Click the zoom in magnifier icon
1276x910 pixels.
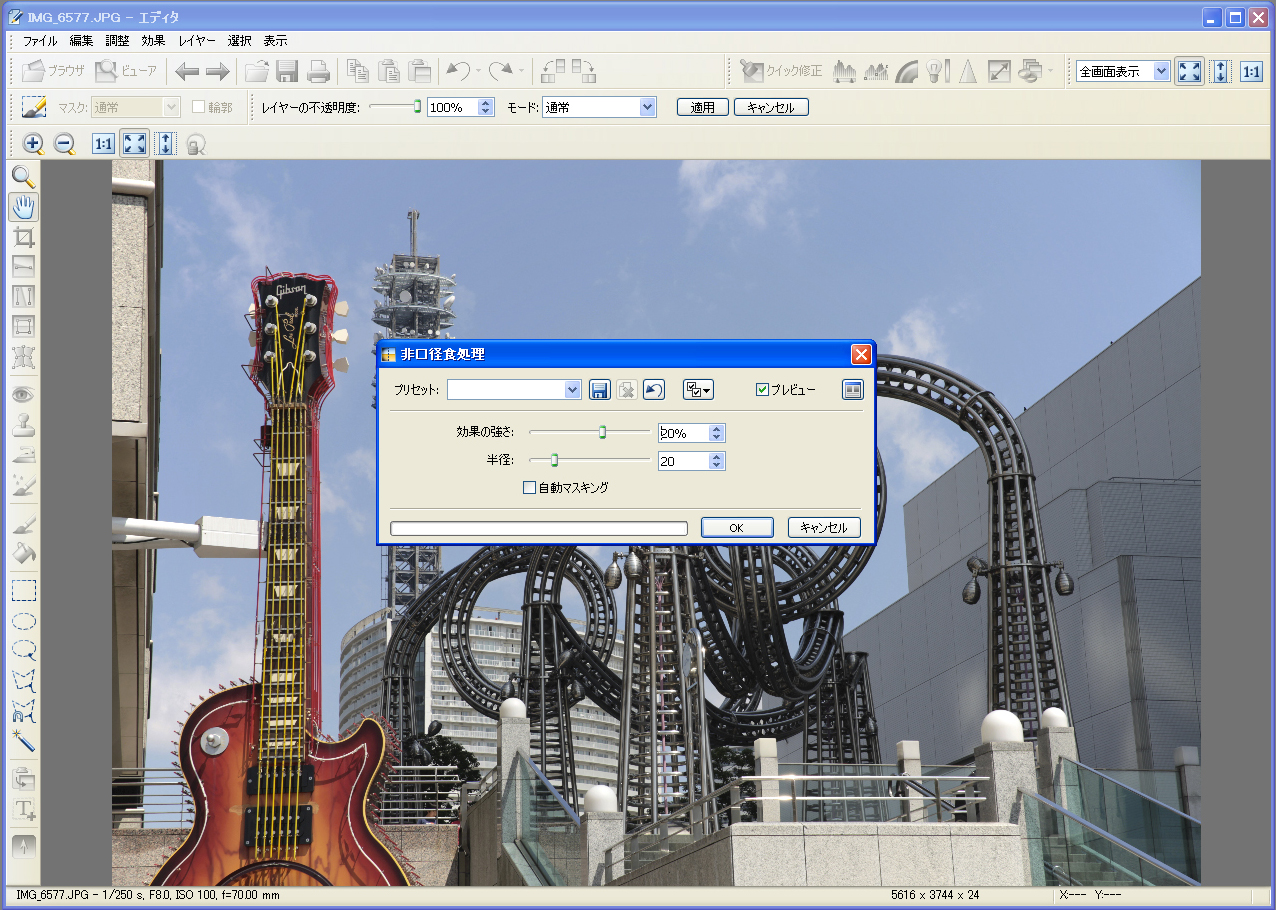tap(33, 144)
